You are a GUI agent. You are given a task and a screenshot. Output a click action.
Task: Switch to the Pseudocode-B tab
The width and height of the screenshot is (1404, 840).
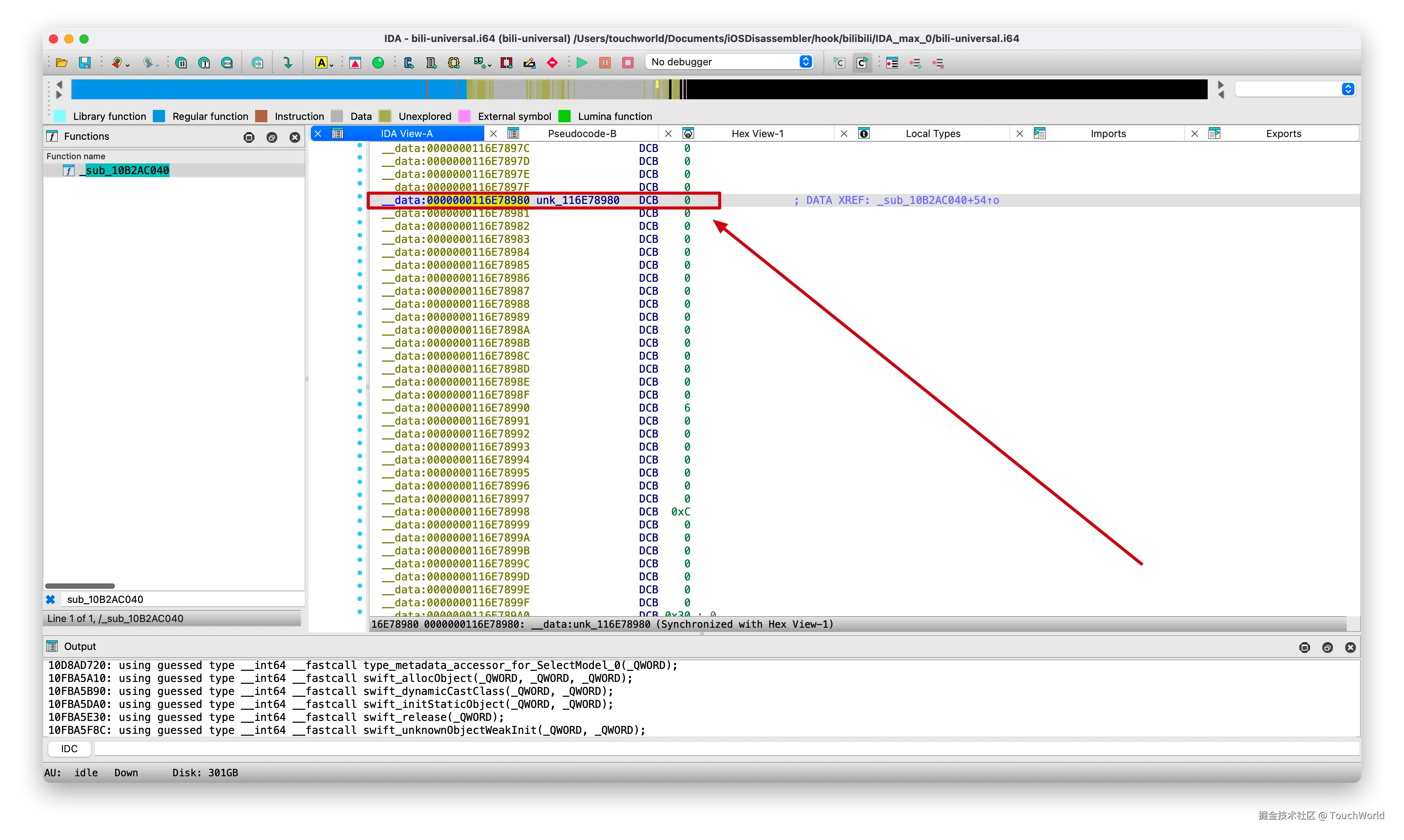point(582,134)
